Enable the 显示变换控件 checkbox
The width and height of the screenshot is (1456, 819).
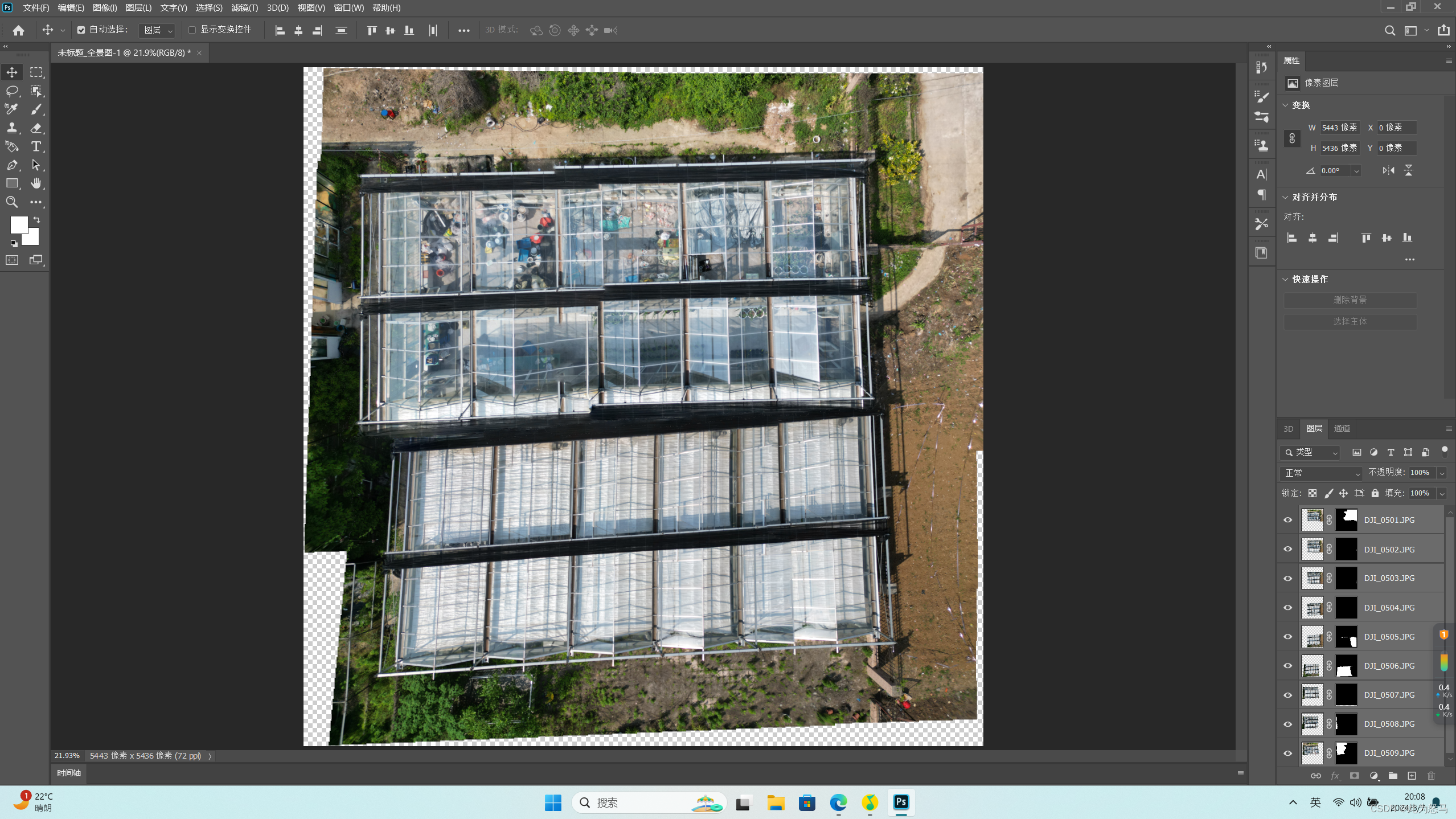[192, 30]
